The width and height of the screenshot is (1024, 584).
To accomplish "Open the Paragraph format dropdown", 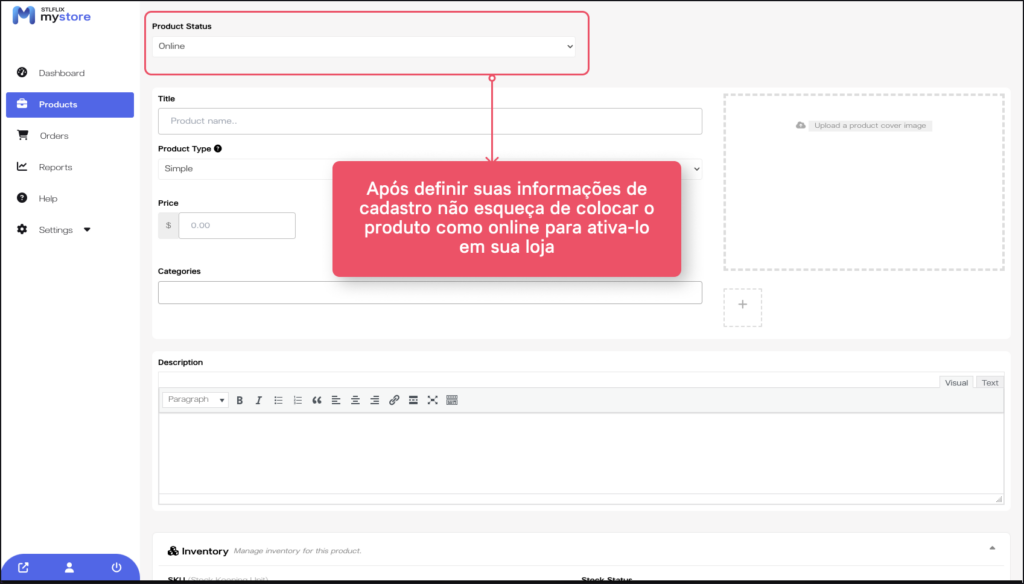I will (195, 400).
